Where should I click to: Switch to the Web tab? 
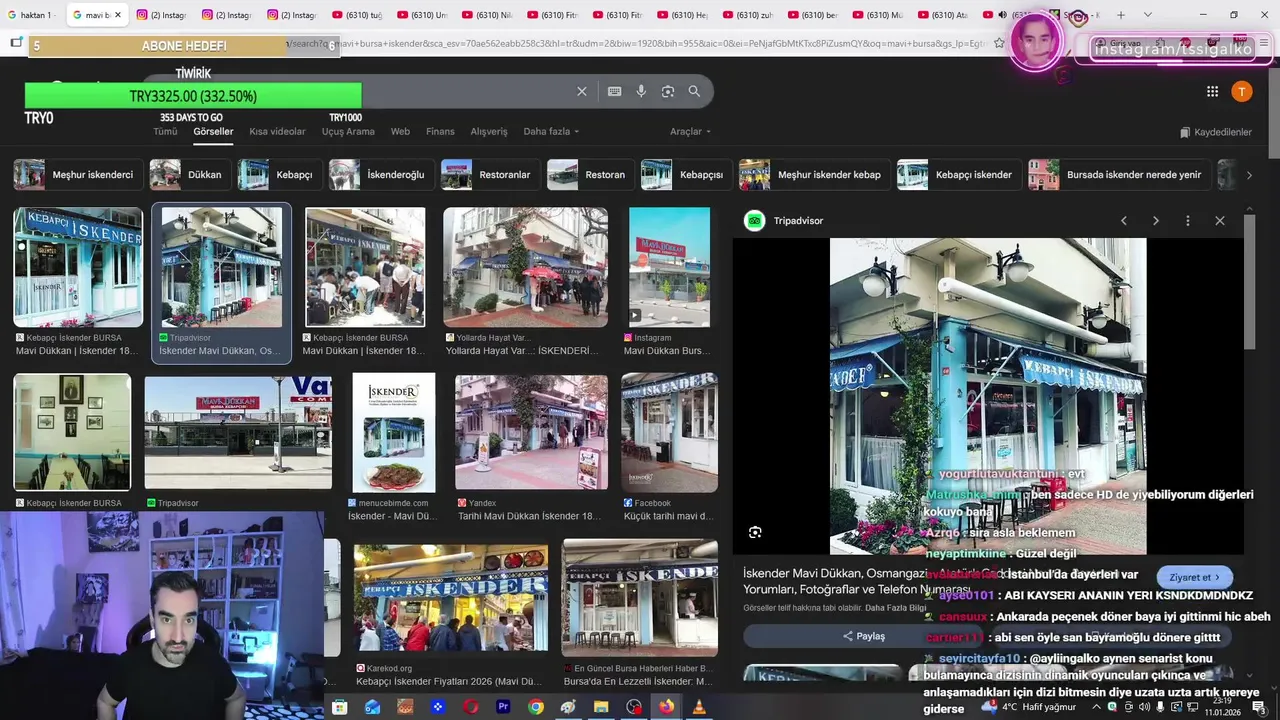400,131
